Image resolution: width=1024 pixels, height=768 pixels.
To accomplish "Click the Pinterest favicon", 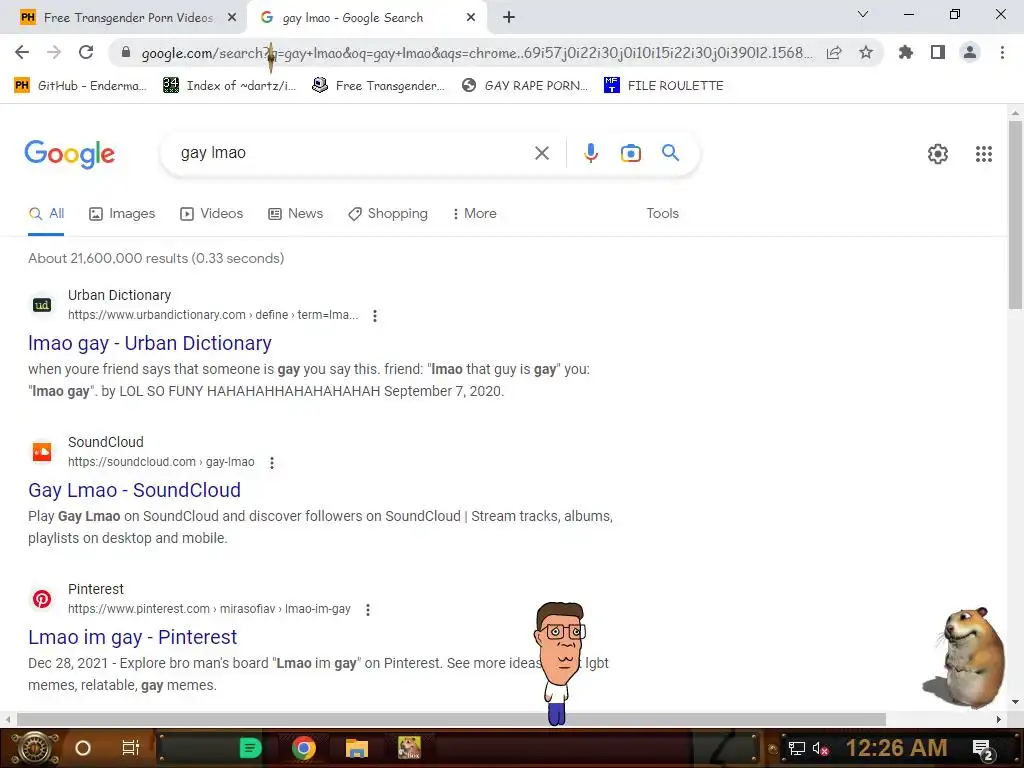I will [42, 599].
